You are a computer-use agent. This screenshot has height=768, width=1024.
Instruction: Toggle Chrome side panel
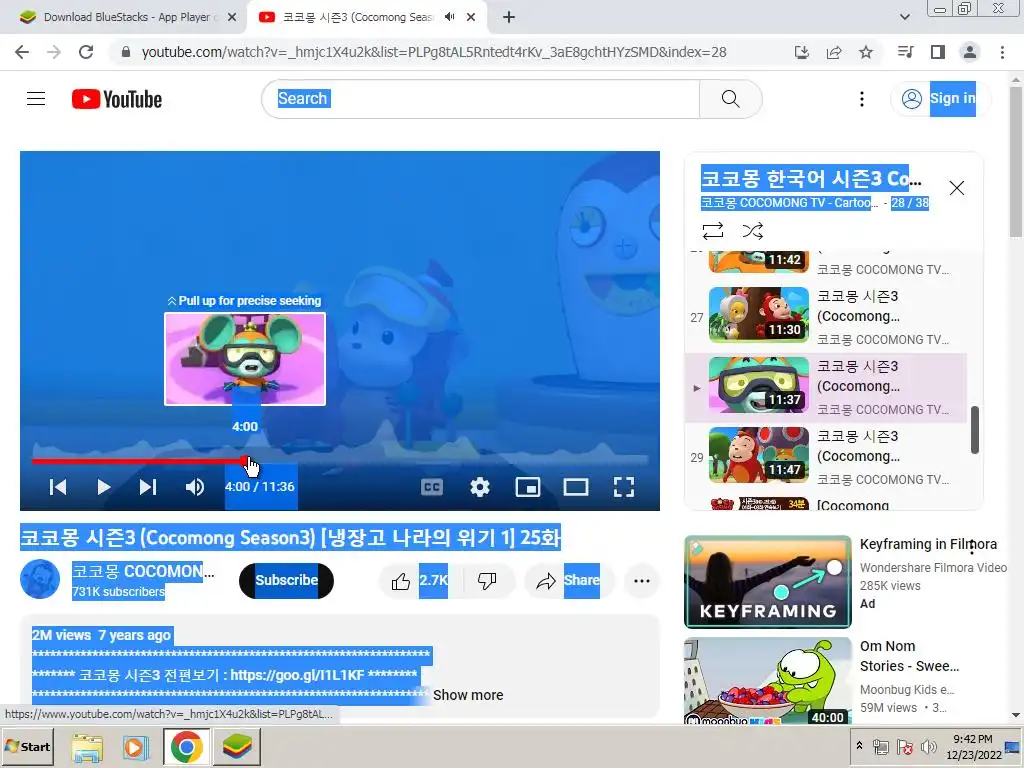(938, 52)
